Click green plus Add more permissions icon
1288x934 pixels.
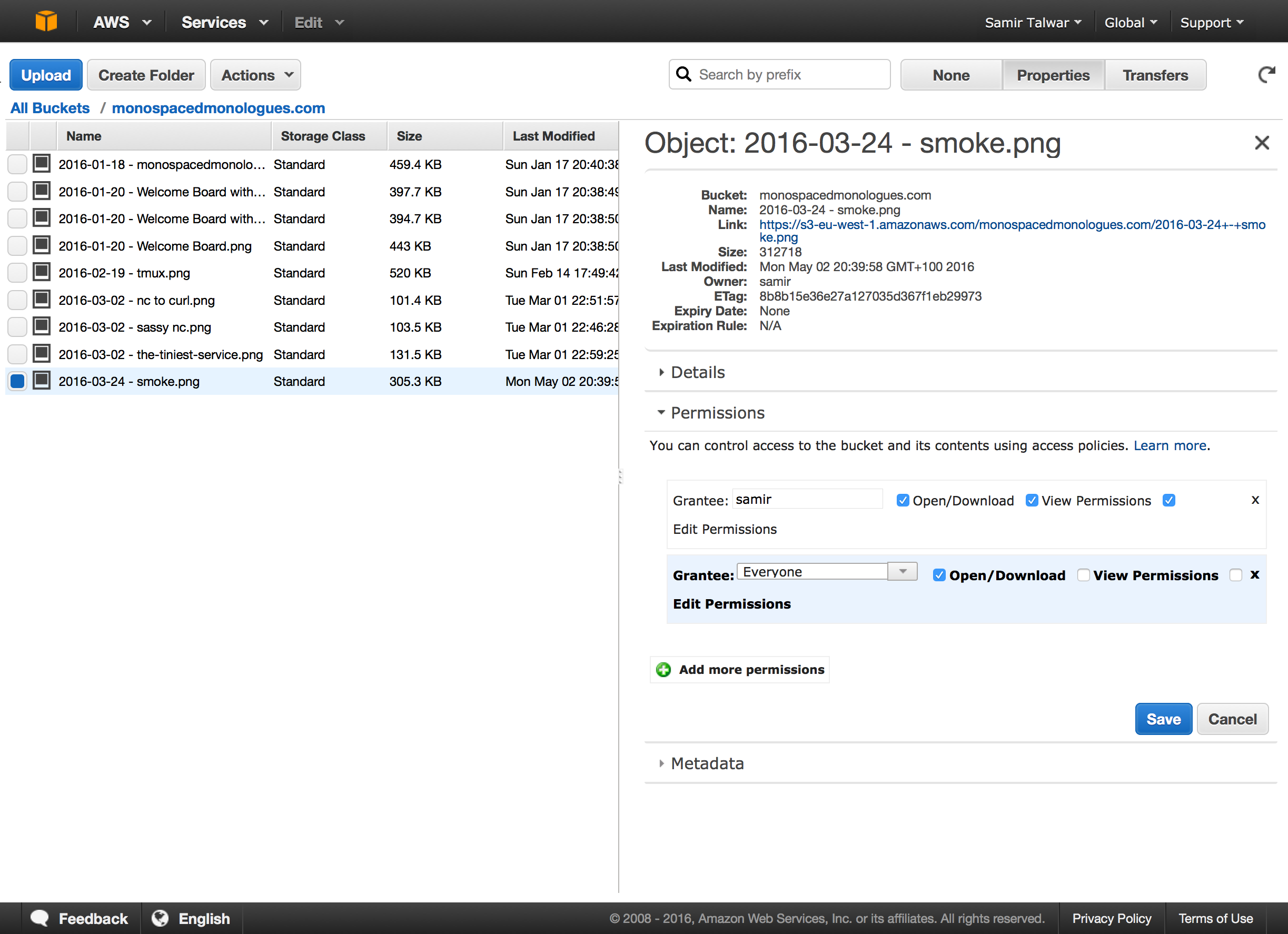(663, 669)
